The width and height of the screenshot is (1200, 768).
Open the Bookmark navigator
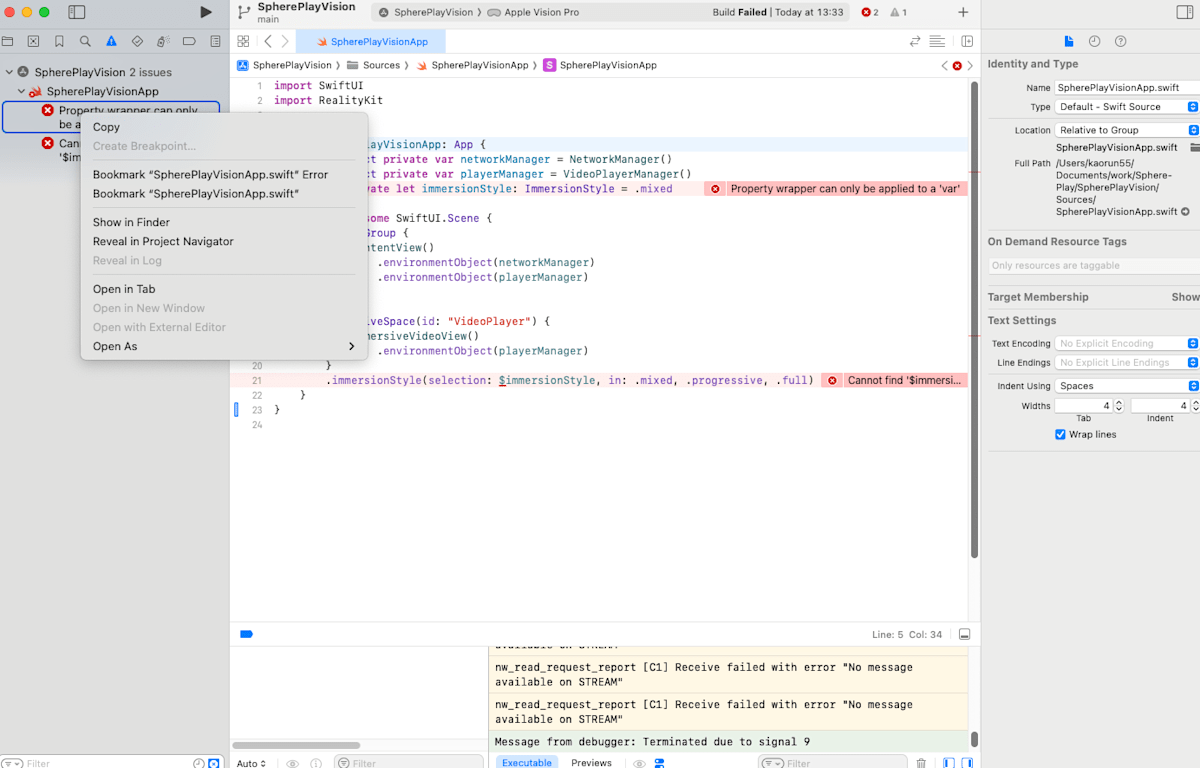59,41
